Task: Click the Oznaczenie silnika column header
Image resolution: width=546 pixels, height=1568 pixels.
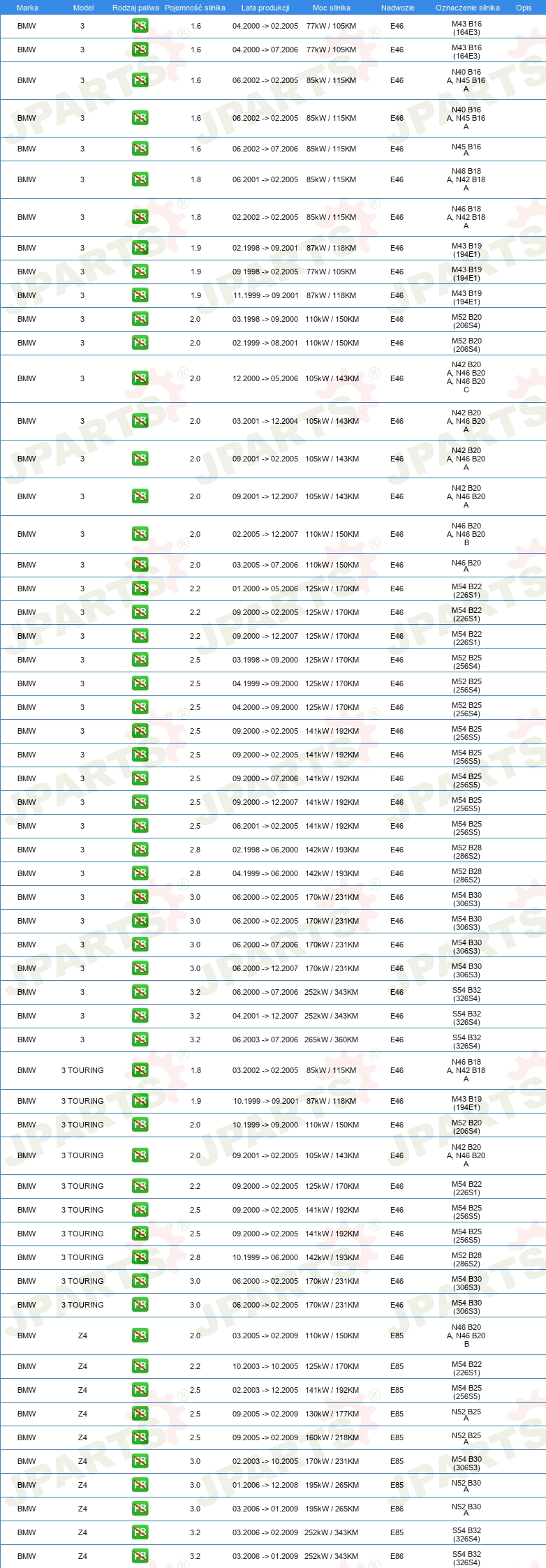Action: tap(468, 8)
